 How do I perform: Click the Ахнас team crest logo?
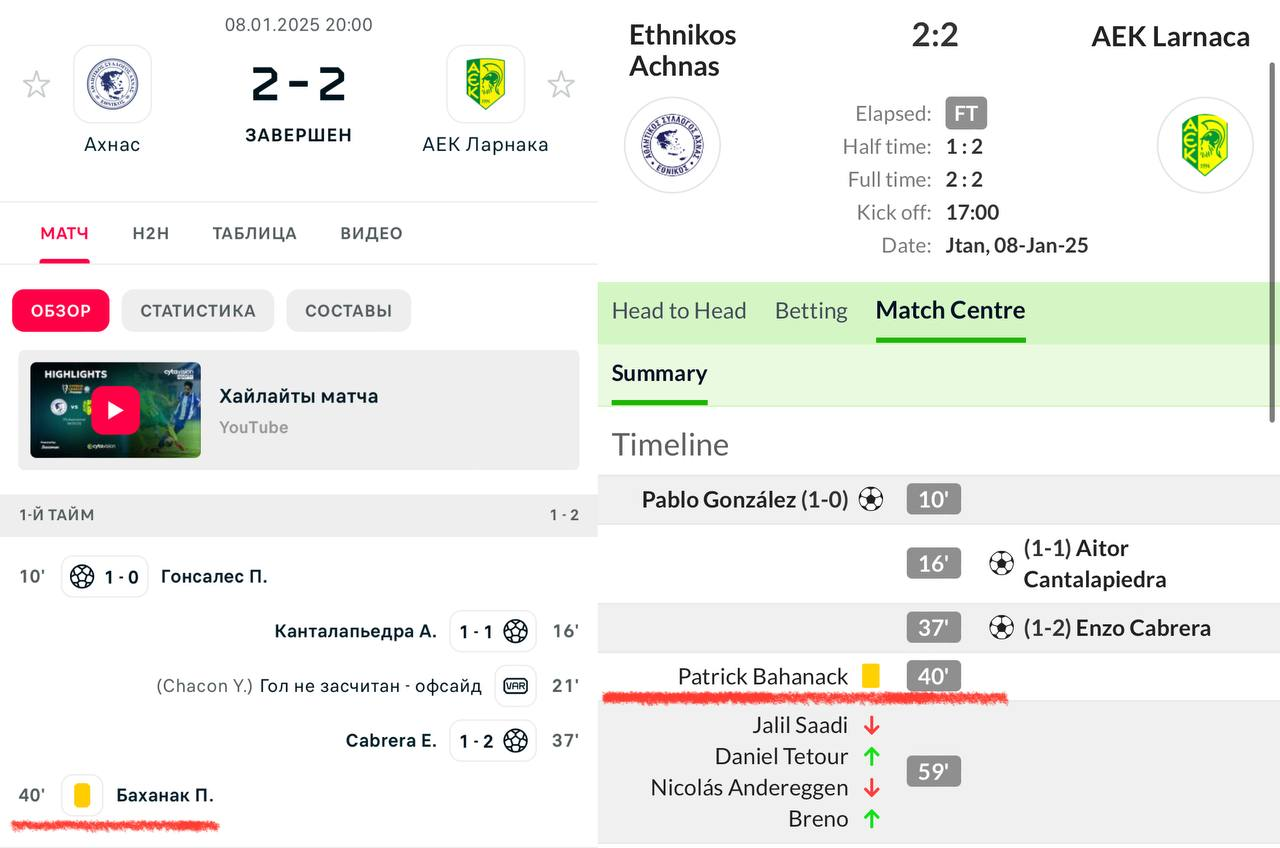(112, 84)
